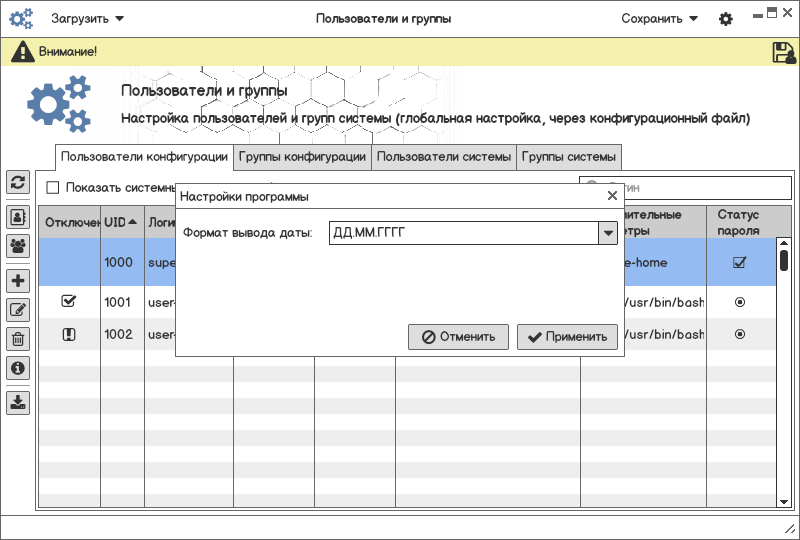Click the edit pencil icon in sidebar
The width and height of the screenshot is (800, 540).
[x=18, y=310]
